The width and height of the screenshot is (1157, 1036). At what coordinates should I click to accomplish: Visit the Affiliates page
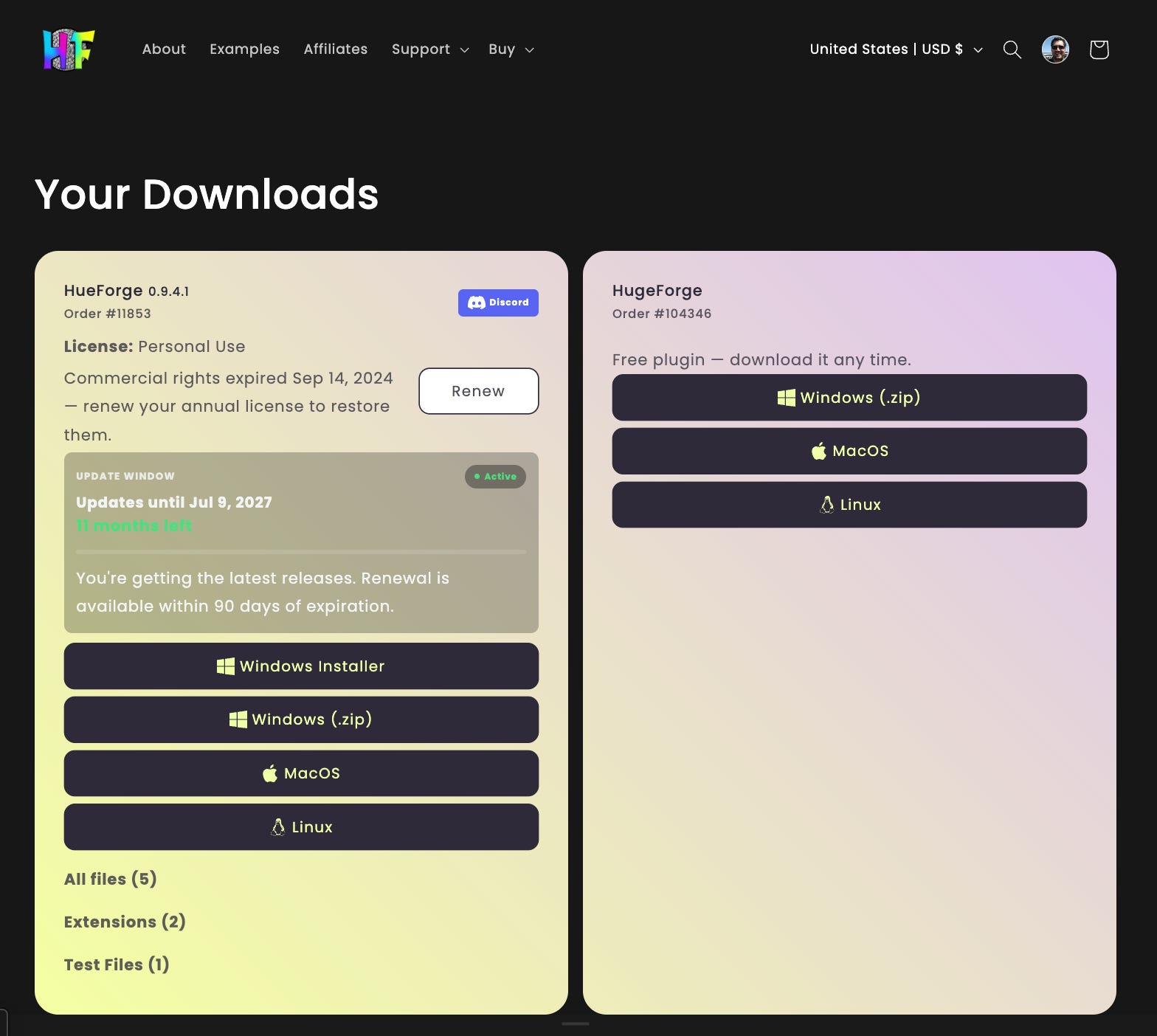(x=336, y=49)
